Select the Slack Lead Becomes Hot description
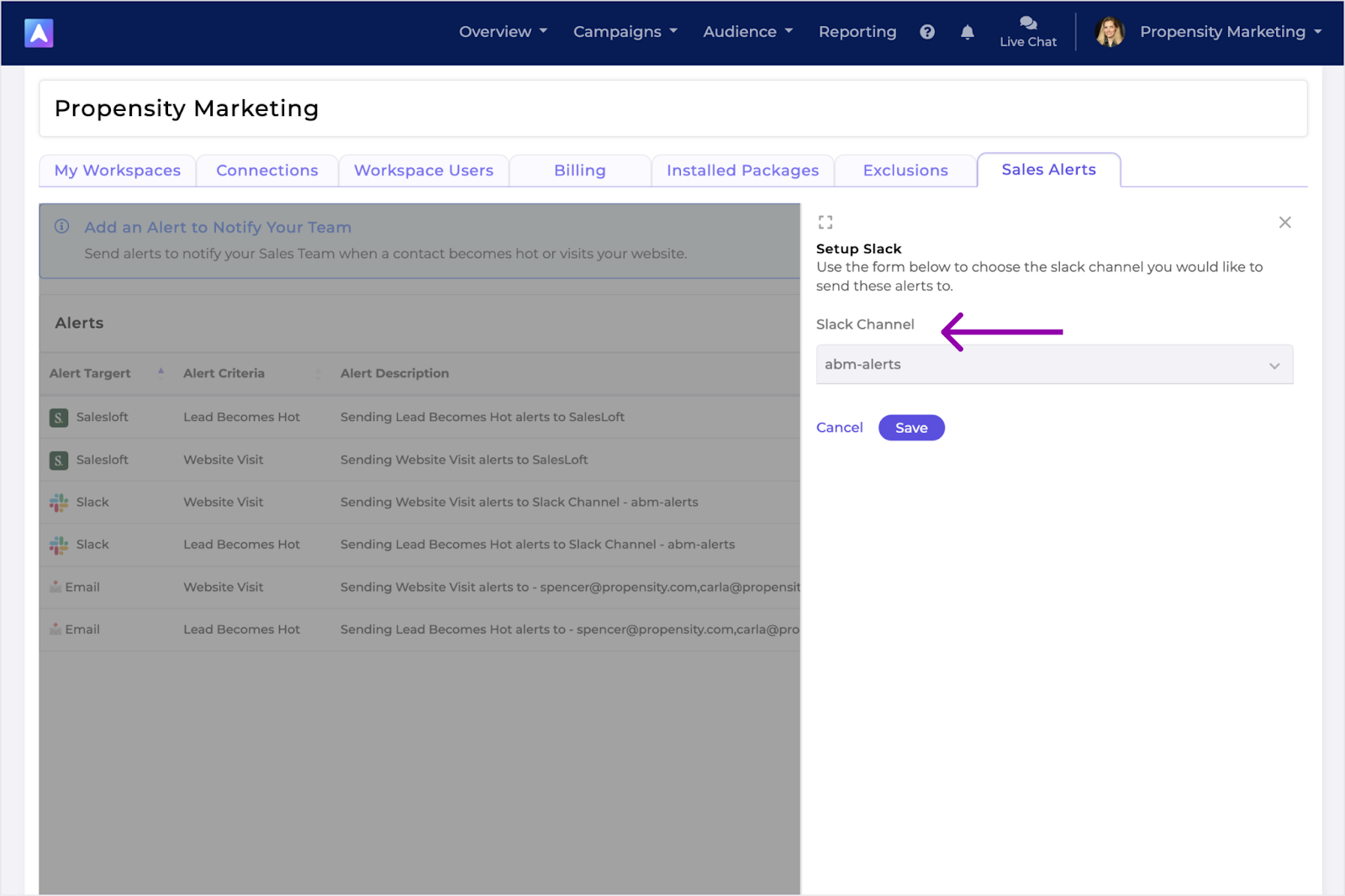1345x896 pixels. 537,545
